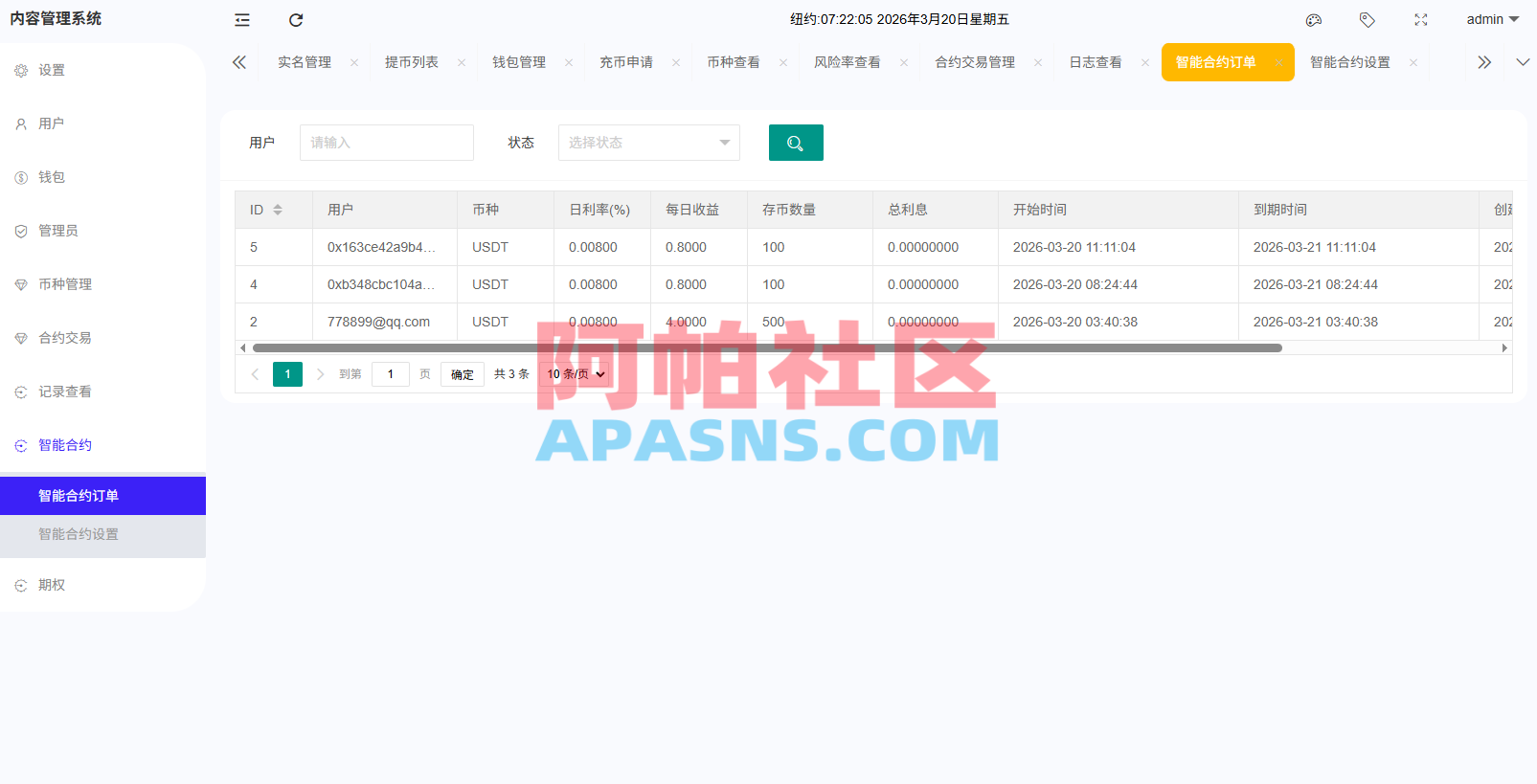Switch to the 币种查看 tab

click(x=734, y=62)
